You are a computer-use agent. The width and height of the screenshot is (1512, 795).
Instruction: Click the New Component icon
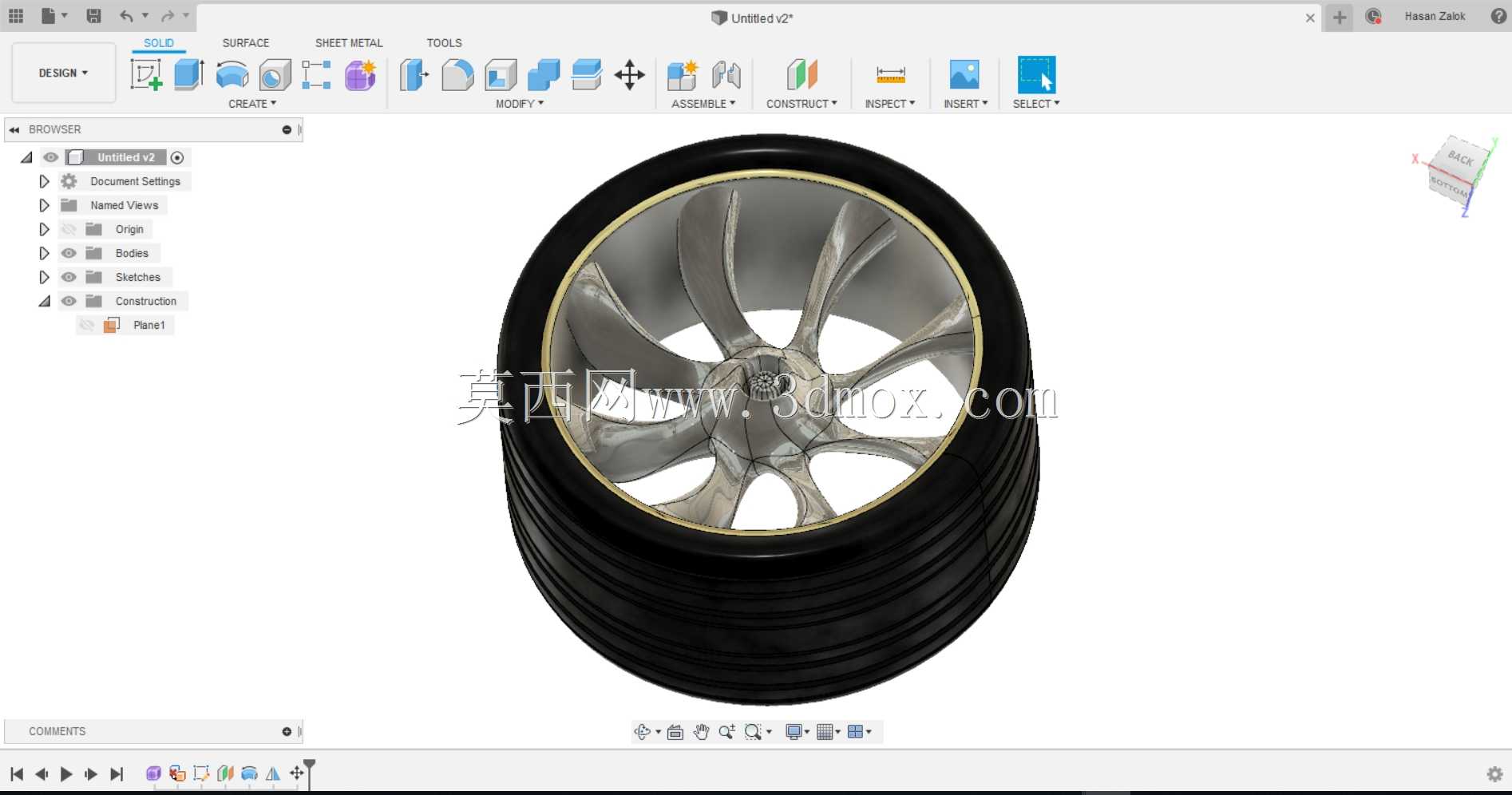pos(683,75)
